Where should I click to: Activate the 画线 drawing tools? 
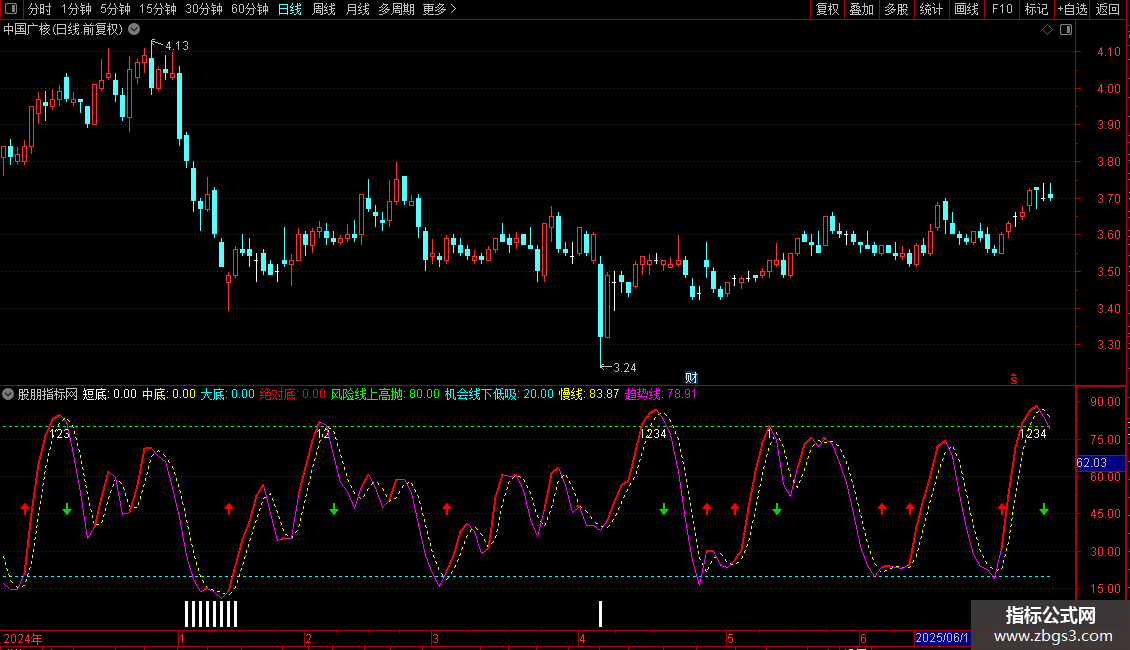[x=966, y=9]
